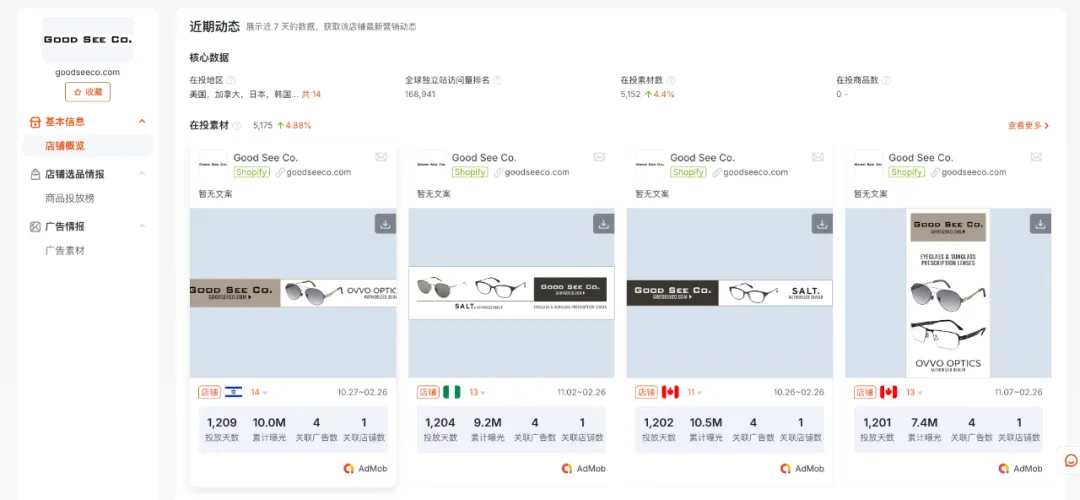Click the envelope icon on the 1,201-day card
The image size is (1080, 500).
[1036, 157]
